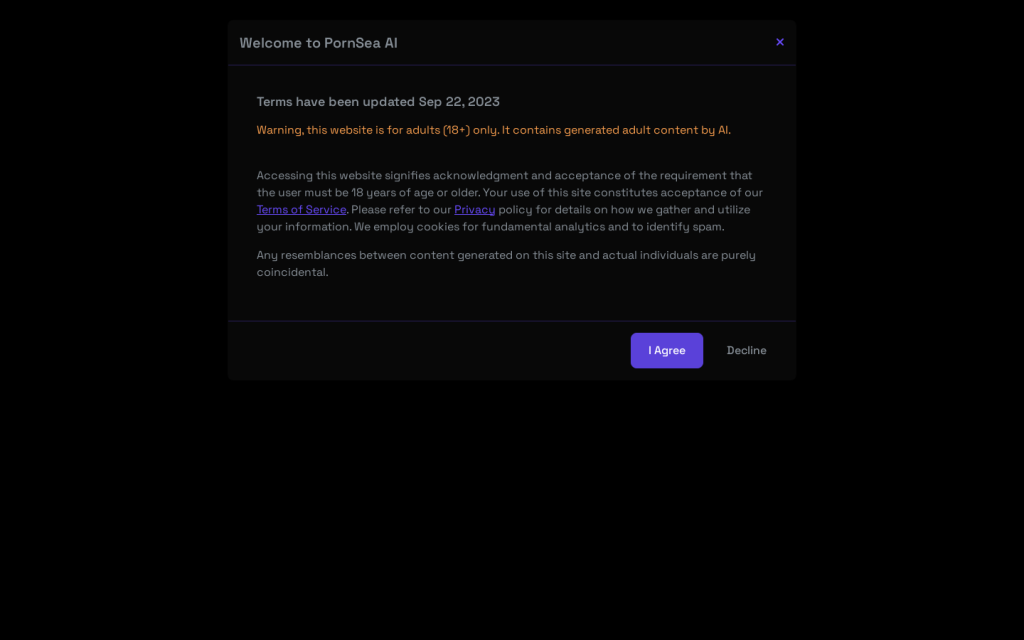Viewport: 1024px width, 640px height.
Task: Click the orange adults-only warning text
Action: [x=494, y=130]
